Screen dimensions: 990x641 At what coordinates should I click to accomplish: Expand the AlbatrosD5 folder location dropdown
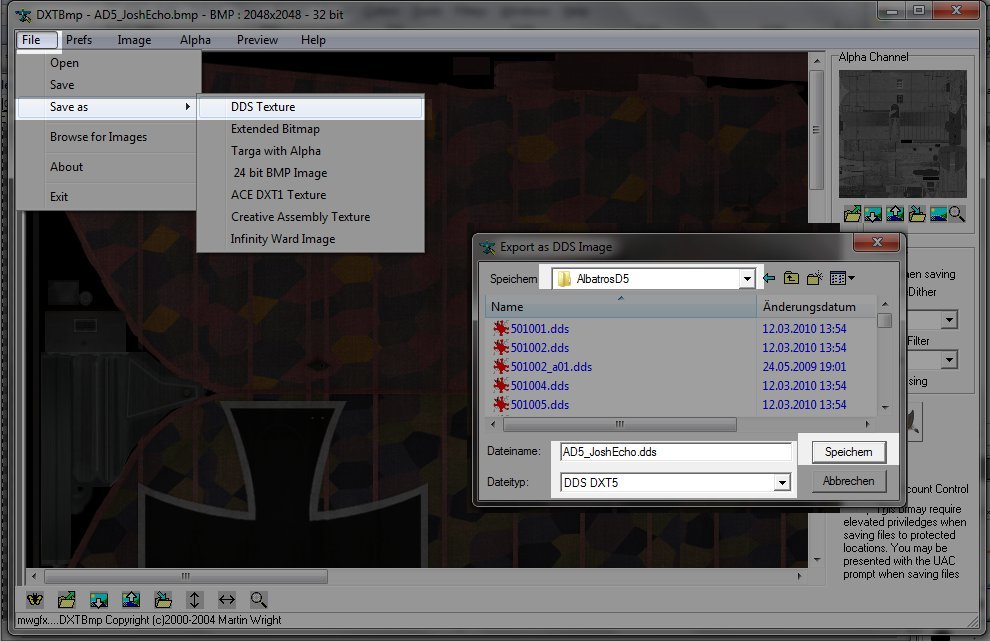click(746, 279)
